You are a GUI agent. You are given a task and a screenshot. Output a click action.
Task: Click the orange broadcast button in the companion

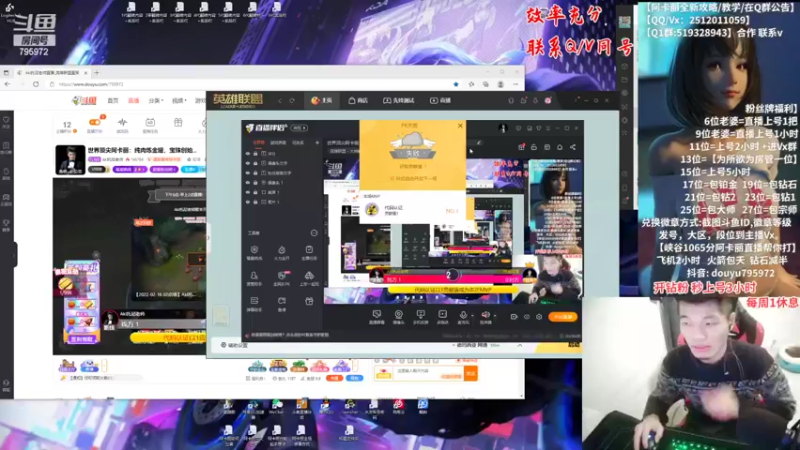[x=563, y=317]
